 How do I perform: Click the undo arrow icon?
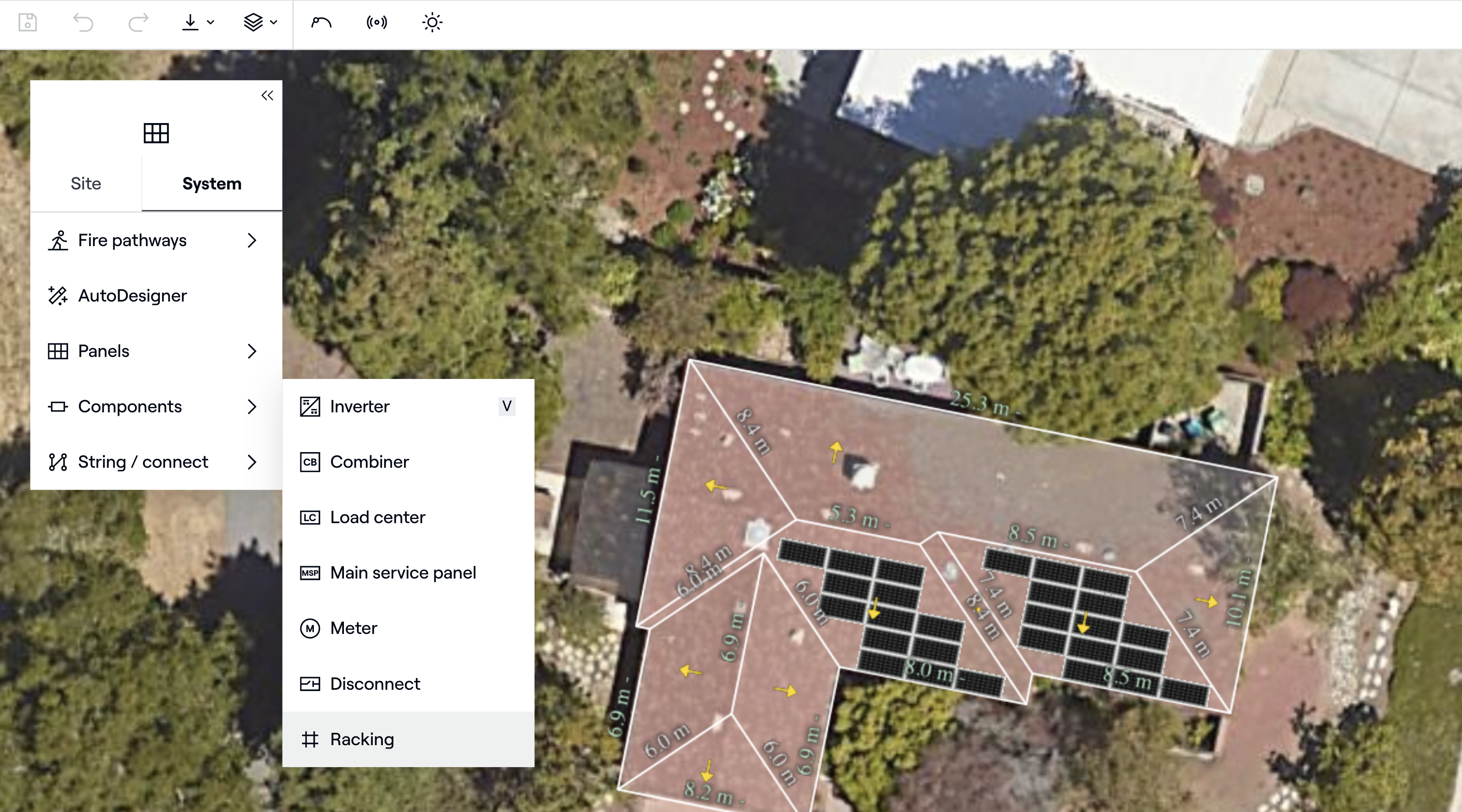[83, 23]
